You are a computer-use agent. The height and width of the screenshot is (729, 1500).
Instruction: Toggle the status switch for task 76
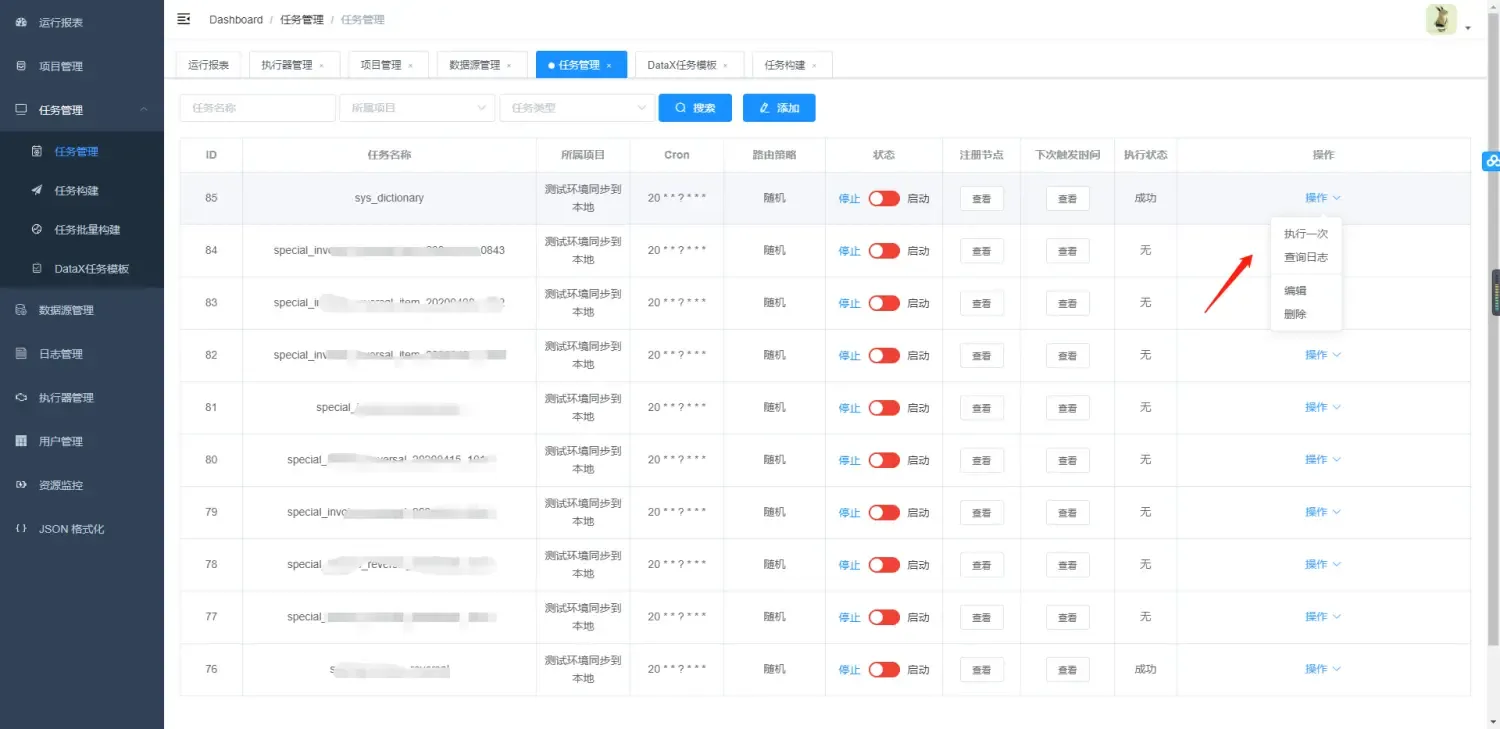pos(884,669)
